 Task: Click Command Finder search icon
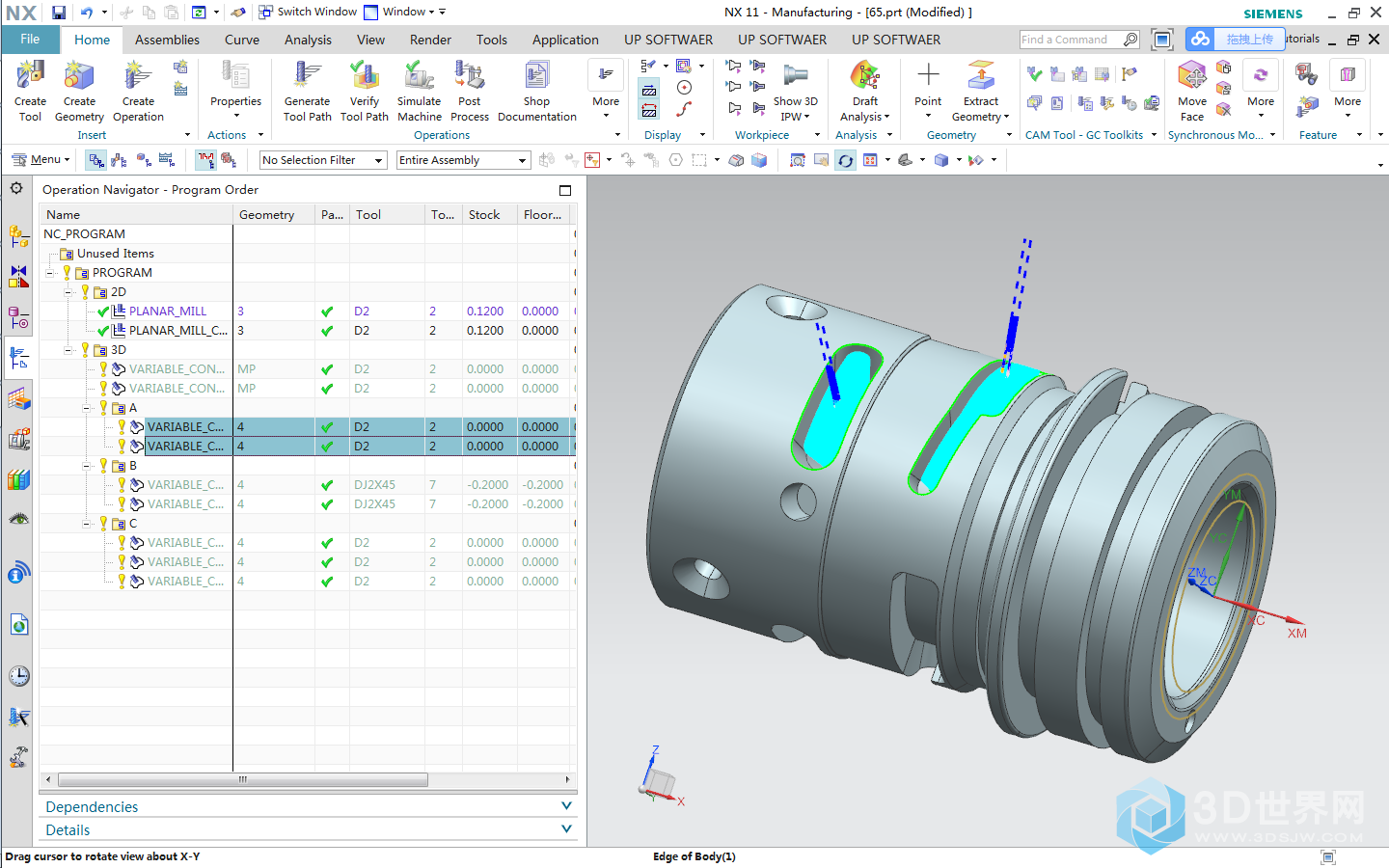pos(1130,40)
